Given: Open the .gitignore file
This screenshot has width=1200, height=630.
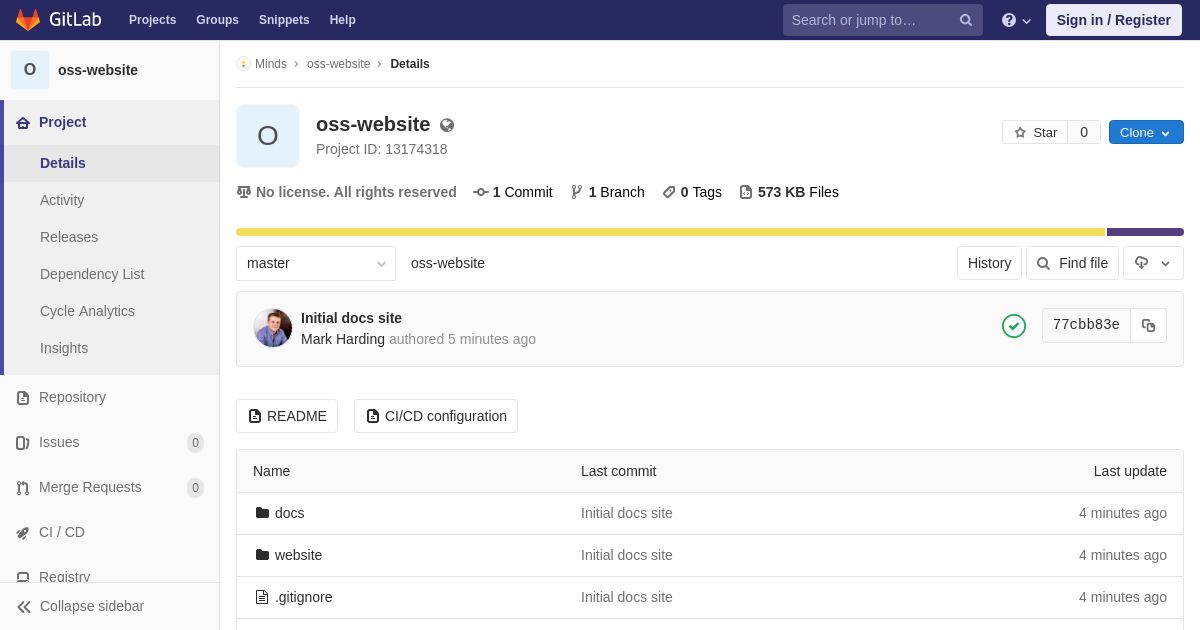Looking at the screenshot, I should click(x=303, y=597).
